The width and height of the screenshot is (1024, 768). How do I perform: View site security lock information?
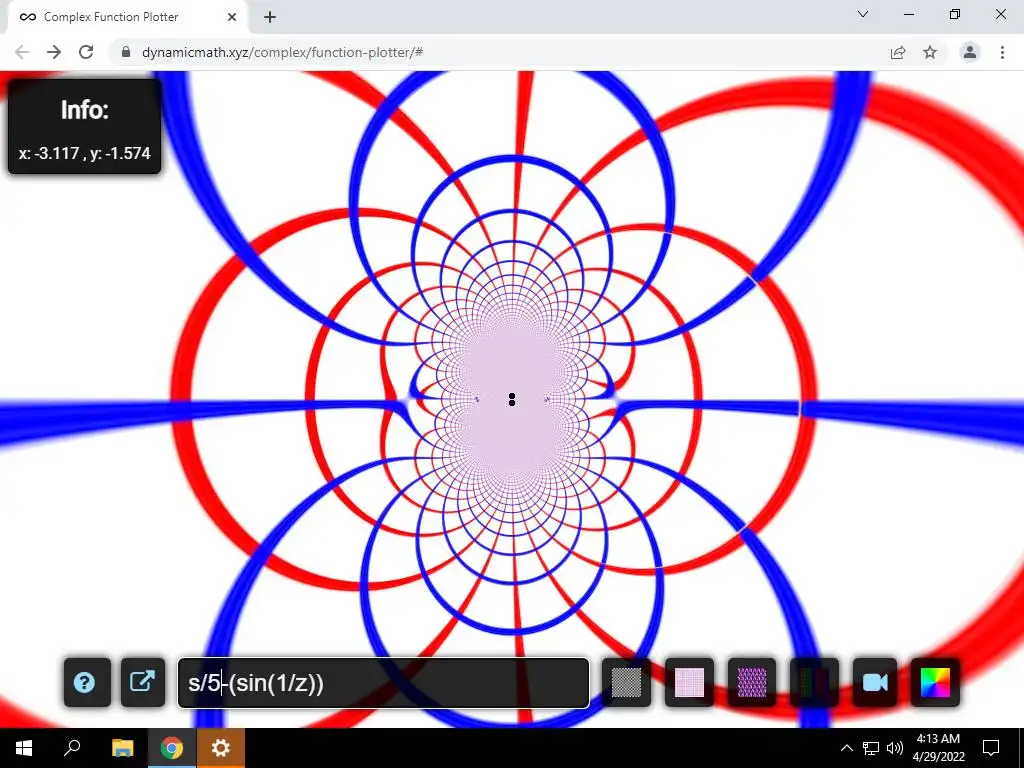pos(126,52)
